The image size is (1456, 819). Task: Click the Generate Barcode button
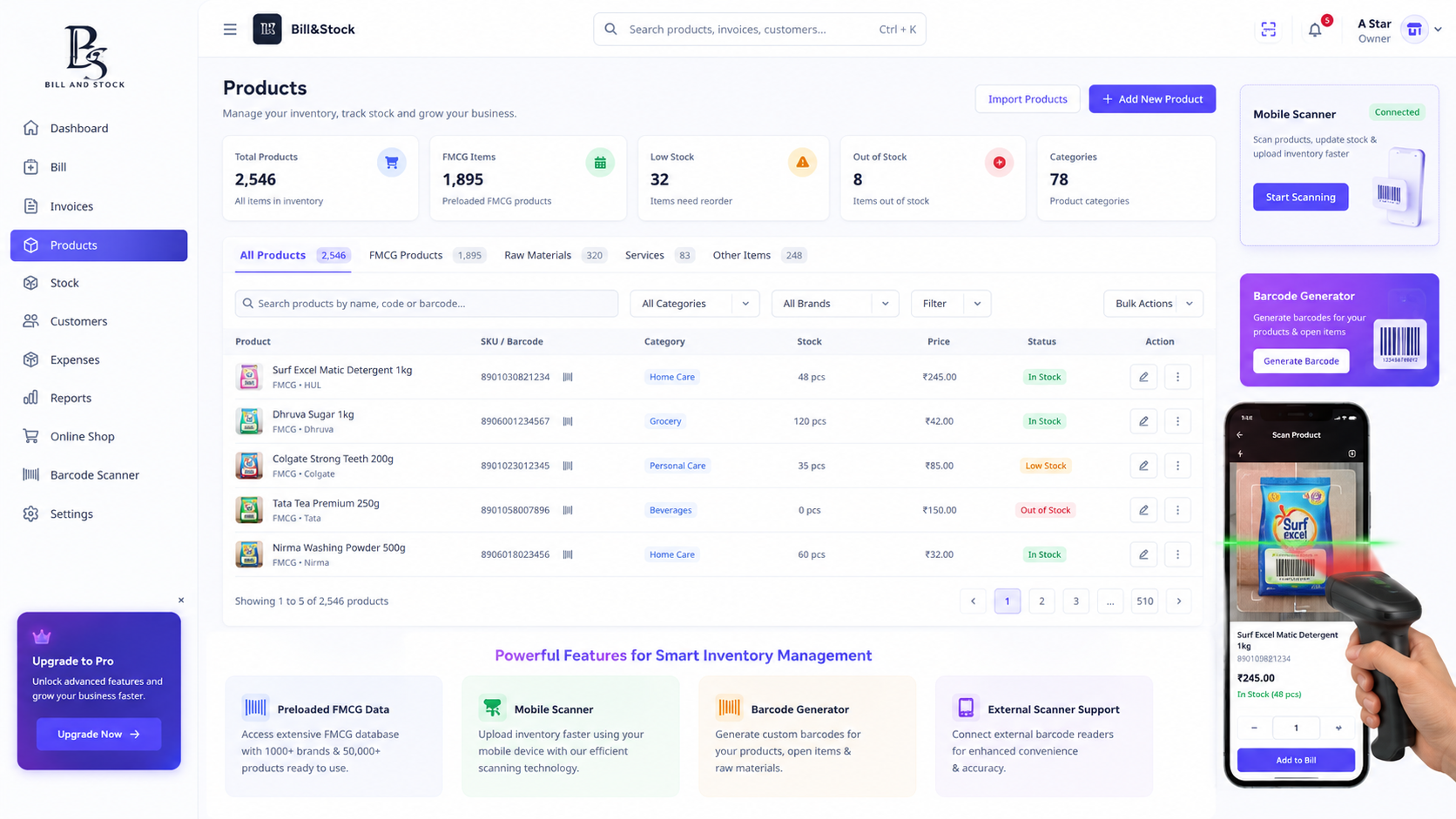tap(1301, 361)
